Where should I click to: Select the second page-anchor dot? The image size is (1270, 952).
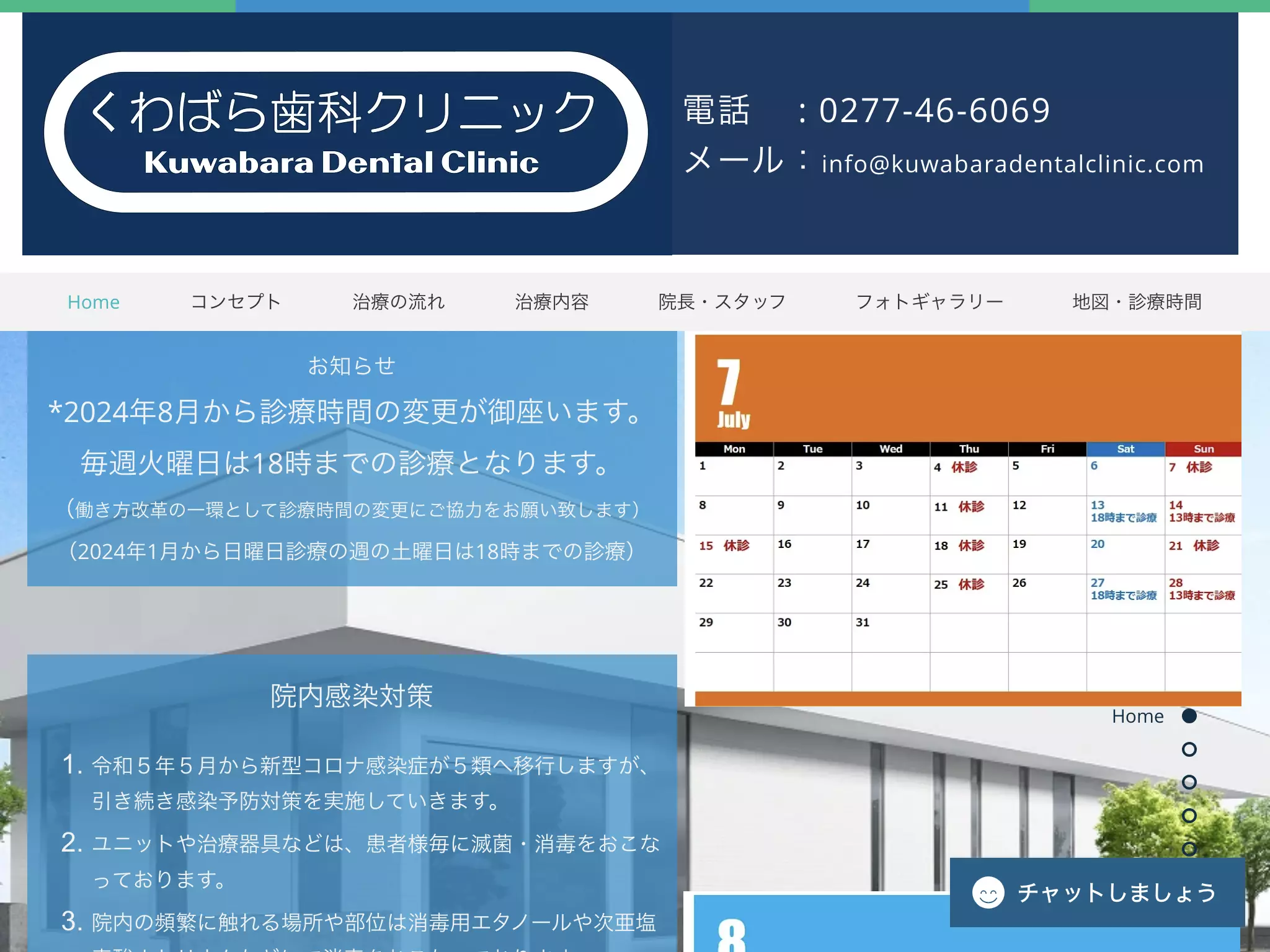(x=1189, y=749)
